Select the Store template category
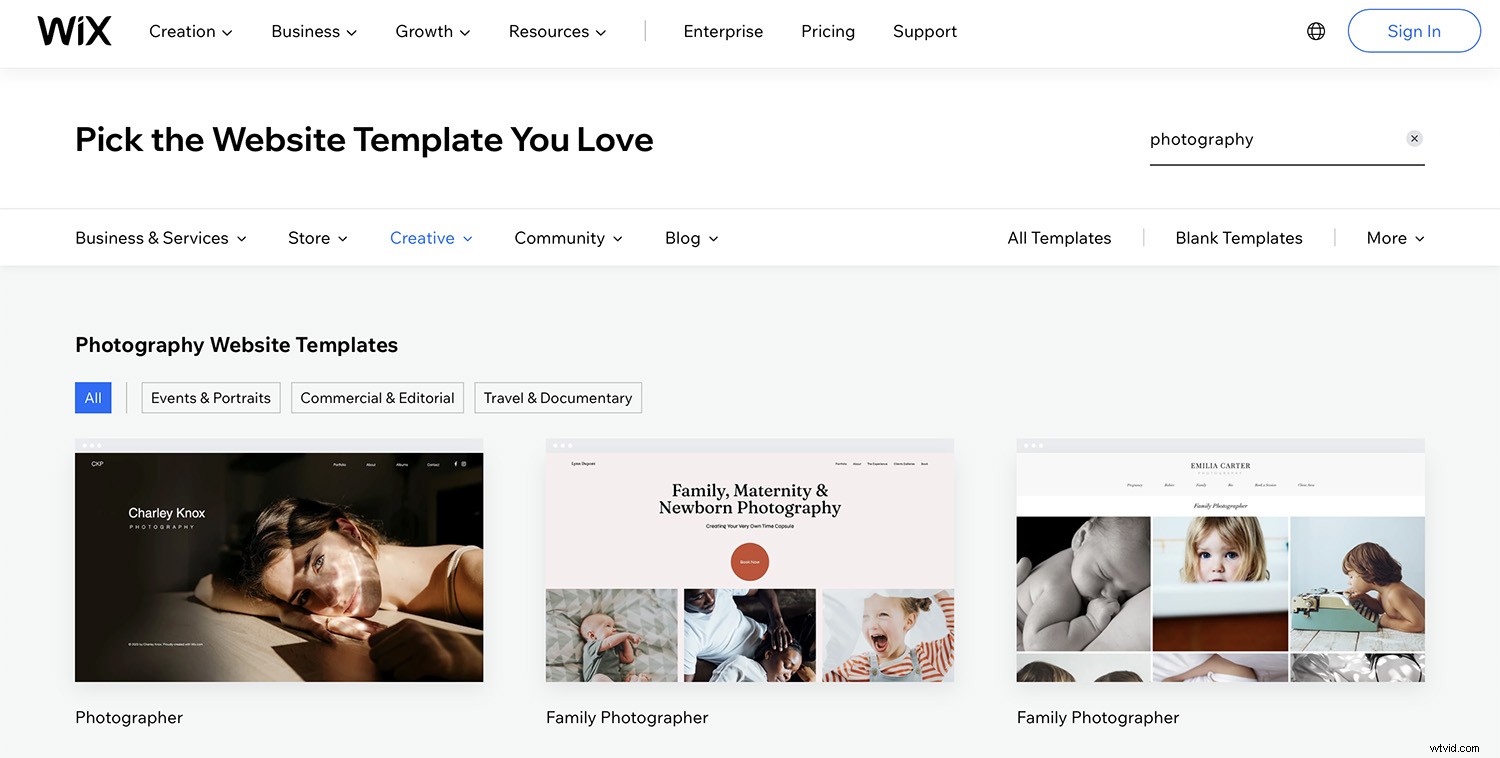The width and height of the screenshot is (1500, 758). click(317, 238)
